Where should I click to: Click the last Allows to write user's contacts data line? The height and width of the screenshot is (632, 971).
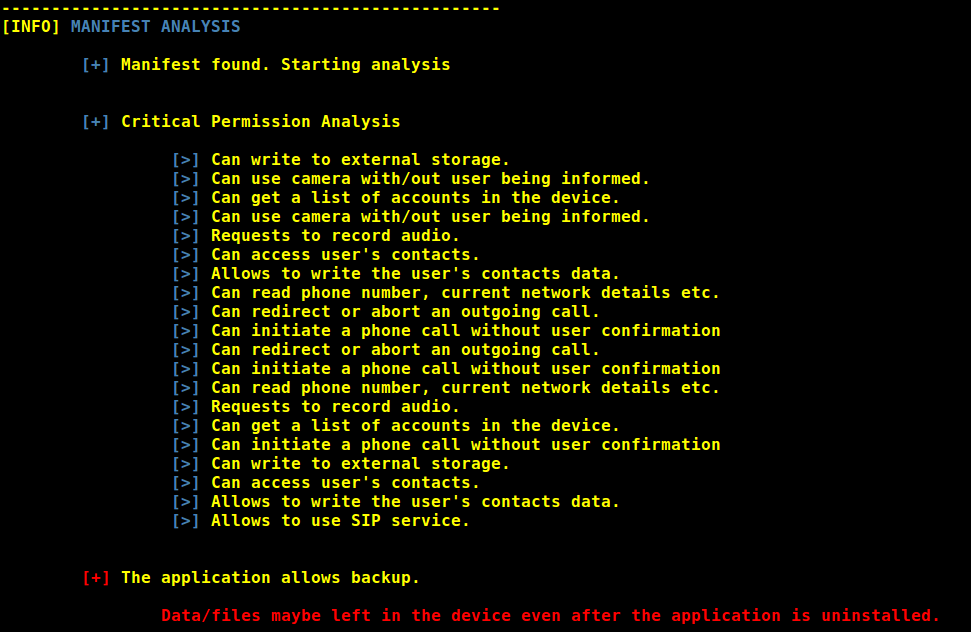coord(415,502)
